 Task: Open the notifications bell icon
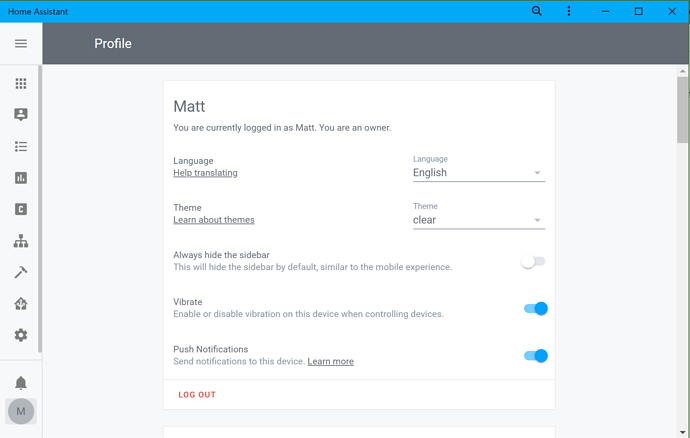click(21, 383)
